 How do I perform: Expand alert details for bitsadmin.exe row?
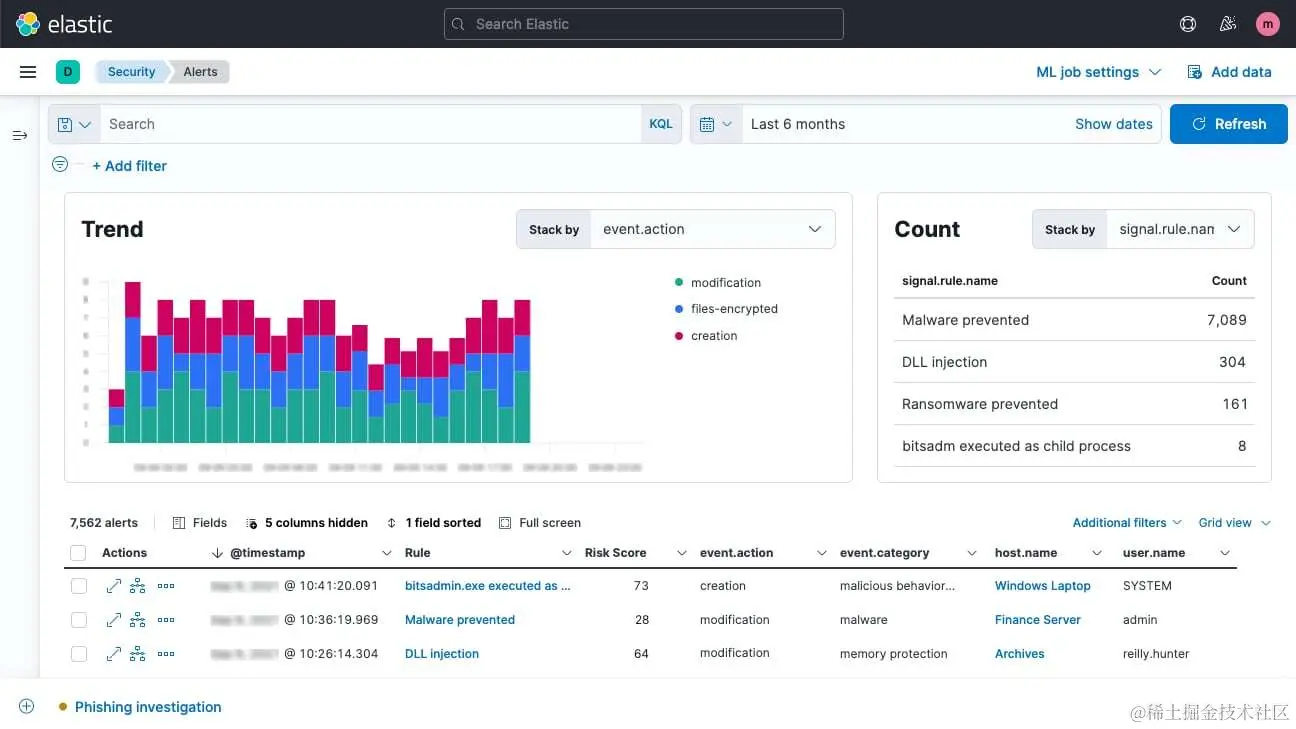tap(113, 586)
